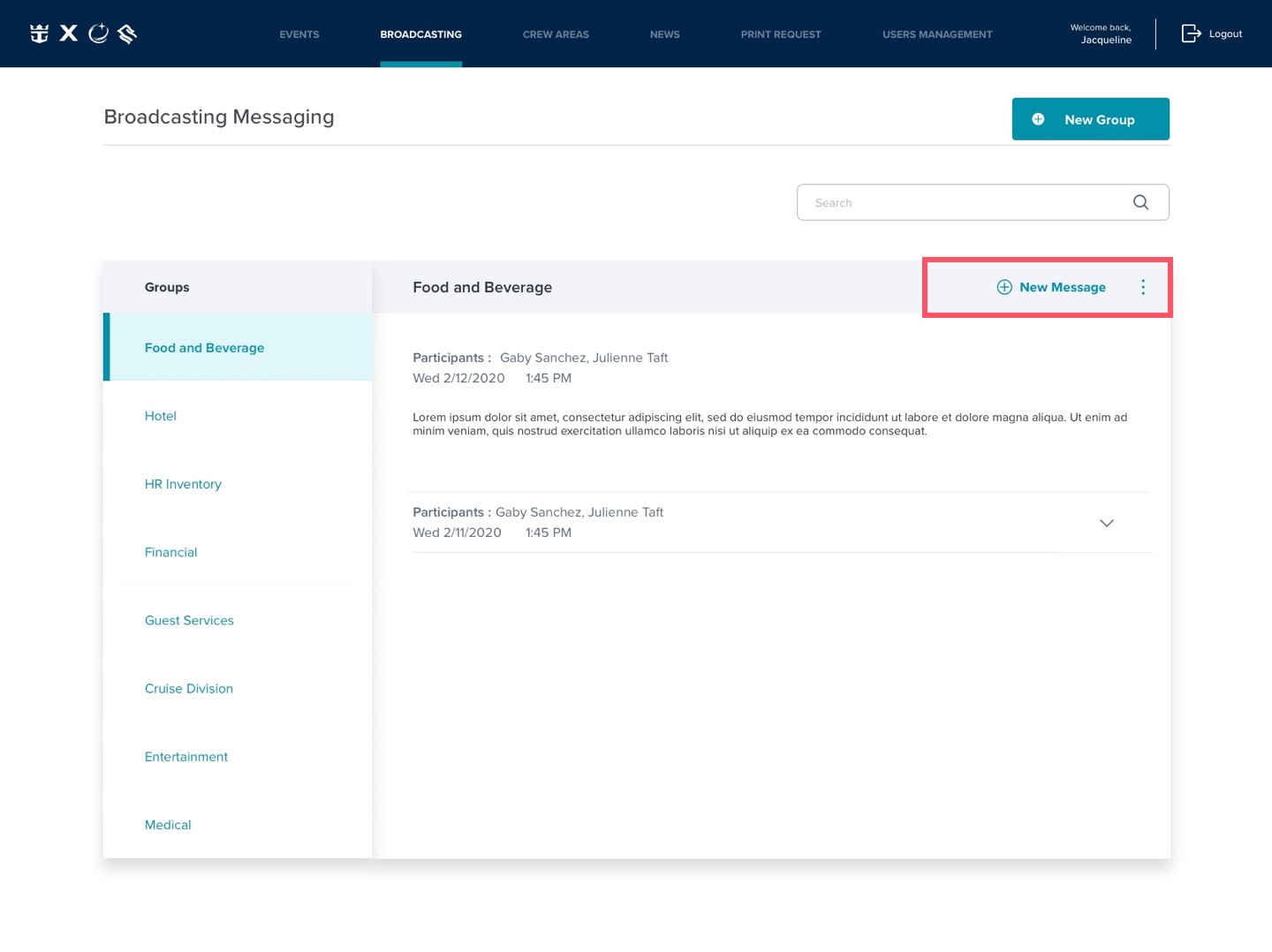
Task: Switch to Crew Areas tab
Action: click(x=556, y=34)
